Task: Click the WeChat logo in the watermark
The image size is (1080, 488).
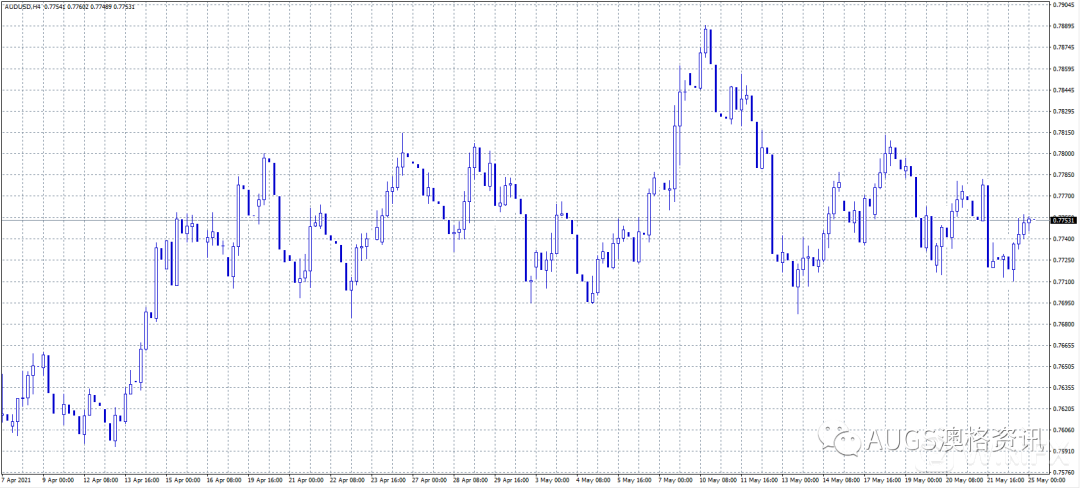Action: [836, 440]
